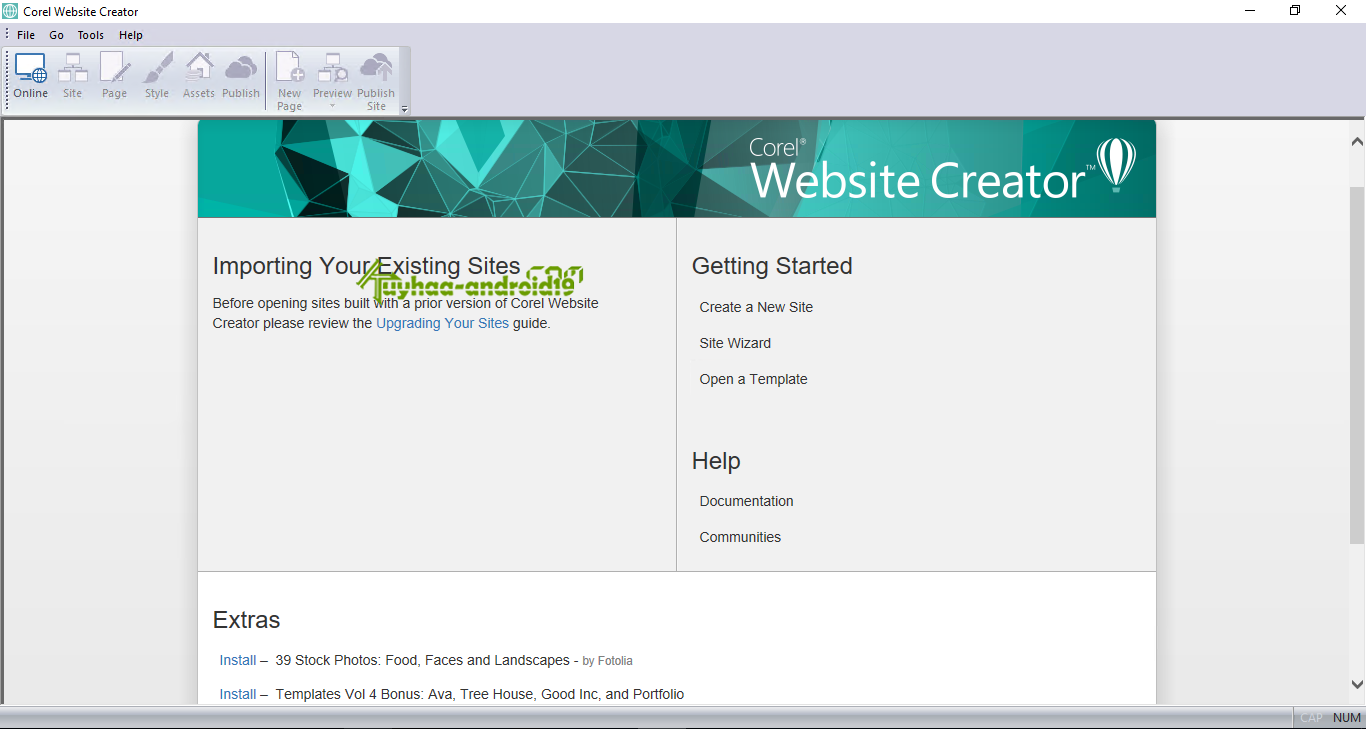This screenshot has height=729, width=1366.
Task: Click the CAP status bar indicator
Action: click(x=1311, y=718)
